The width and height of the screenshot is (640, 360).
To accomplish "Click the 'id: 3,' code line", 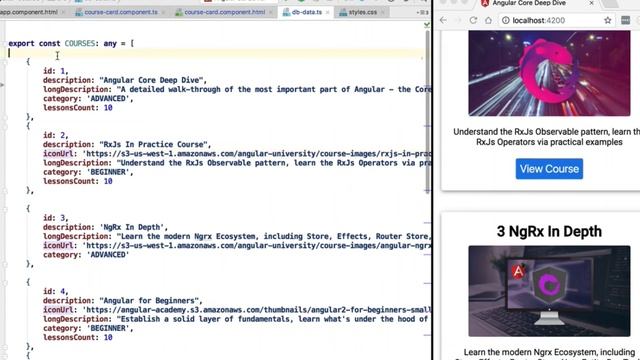I will point(56,218).
